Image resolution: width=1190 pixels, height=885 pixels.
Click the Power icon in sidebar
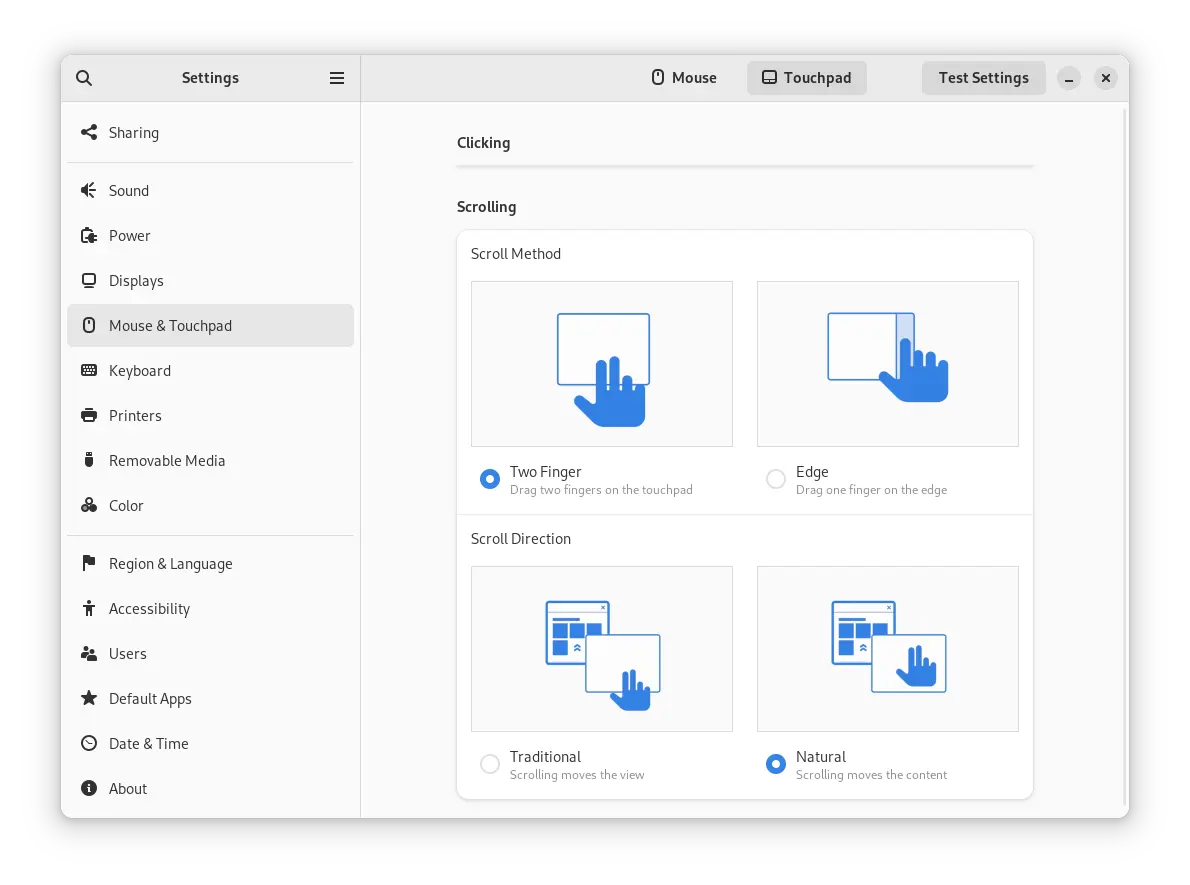(x=89, y=236)
